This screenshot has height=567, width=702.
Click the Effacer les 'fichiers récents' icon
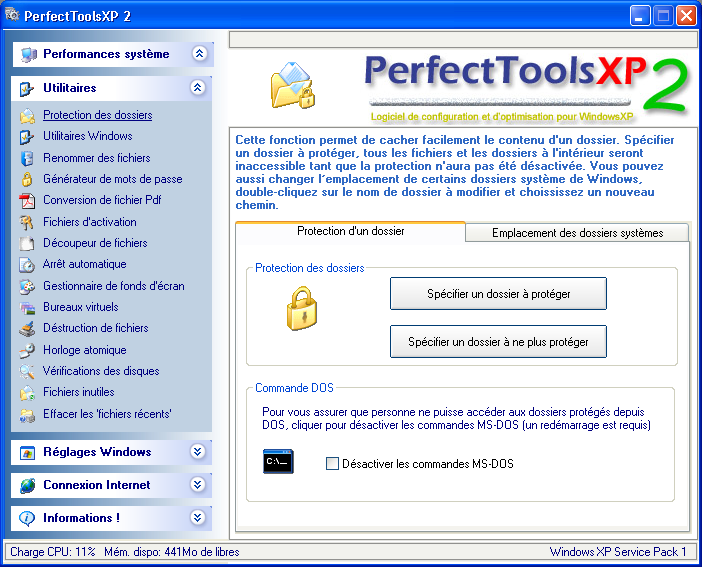(x=27, y=415)
